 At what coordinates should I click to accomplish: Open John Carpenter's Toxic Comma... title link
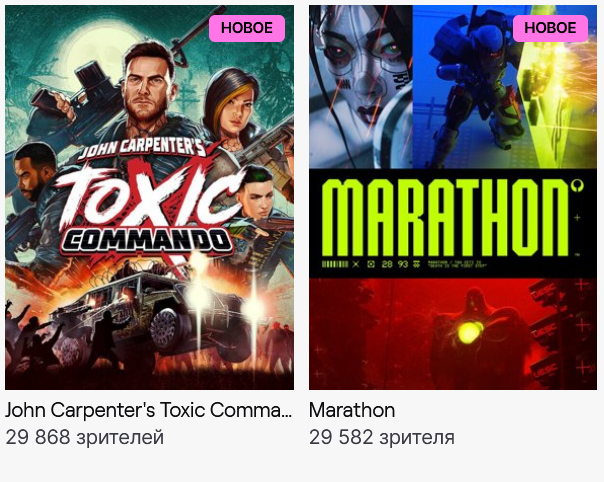[x=148, y=410]
